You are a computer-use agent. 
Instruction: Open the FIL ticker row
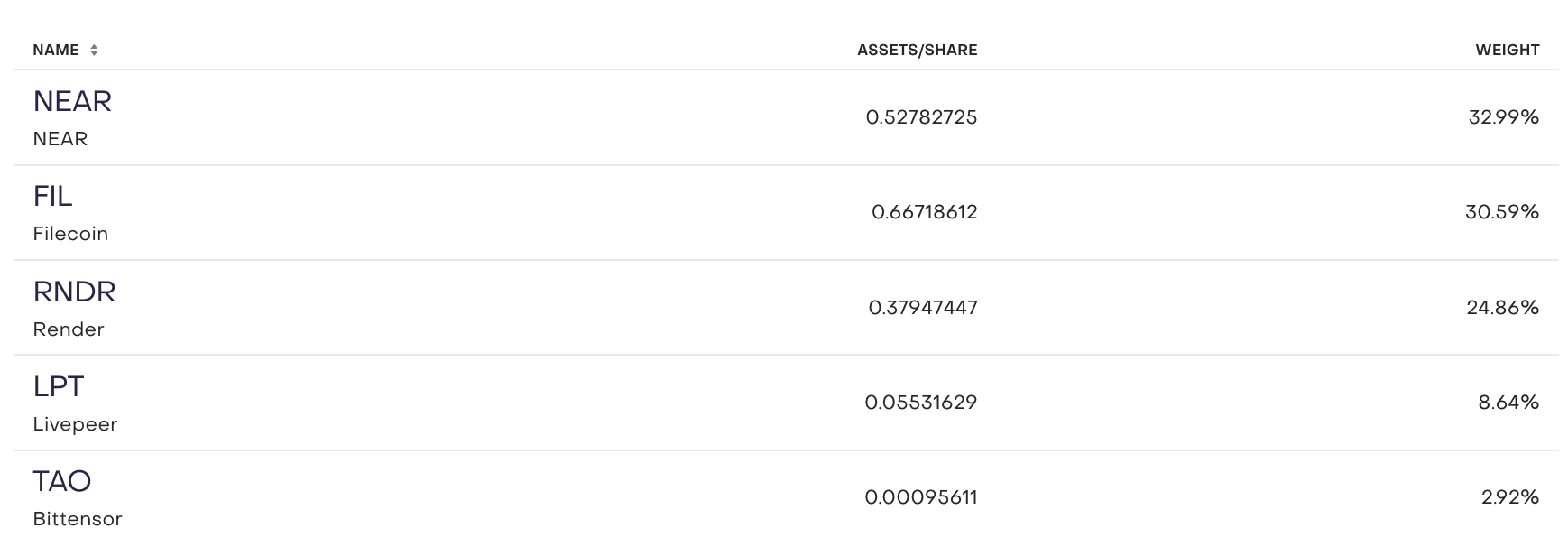tap(52, 196)
